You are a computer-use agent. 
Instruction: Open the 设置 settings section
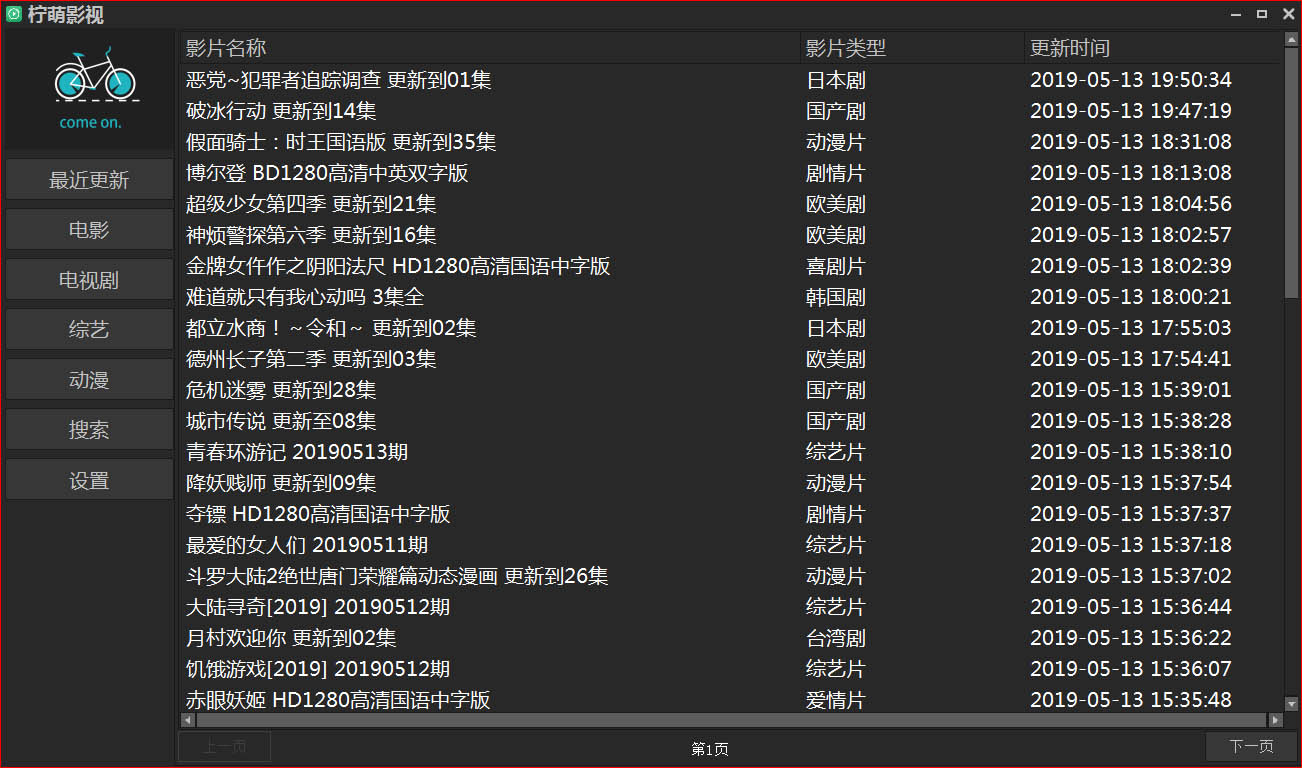[88, 479]
